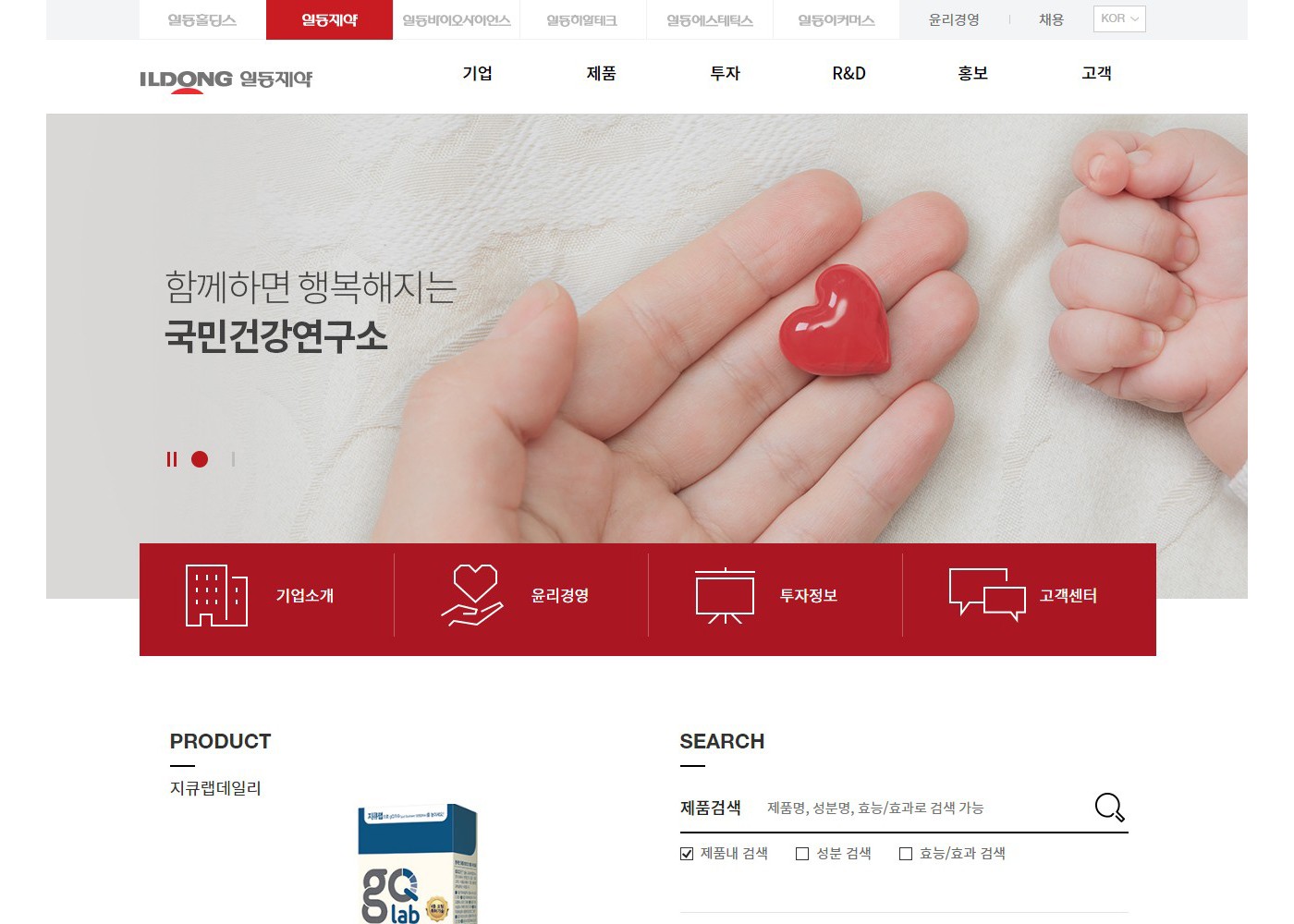Switch to the 일동바이오사이언스 tab
This screenshot has height=924, width=1294.
(x=457, y=20)
